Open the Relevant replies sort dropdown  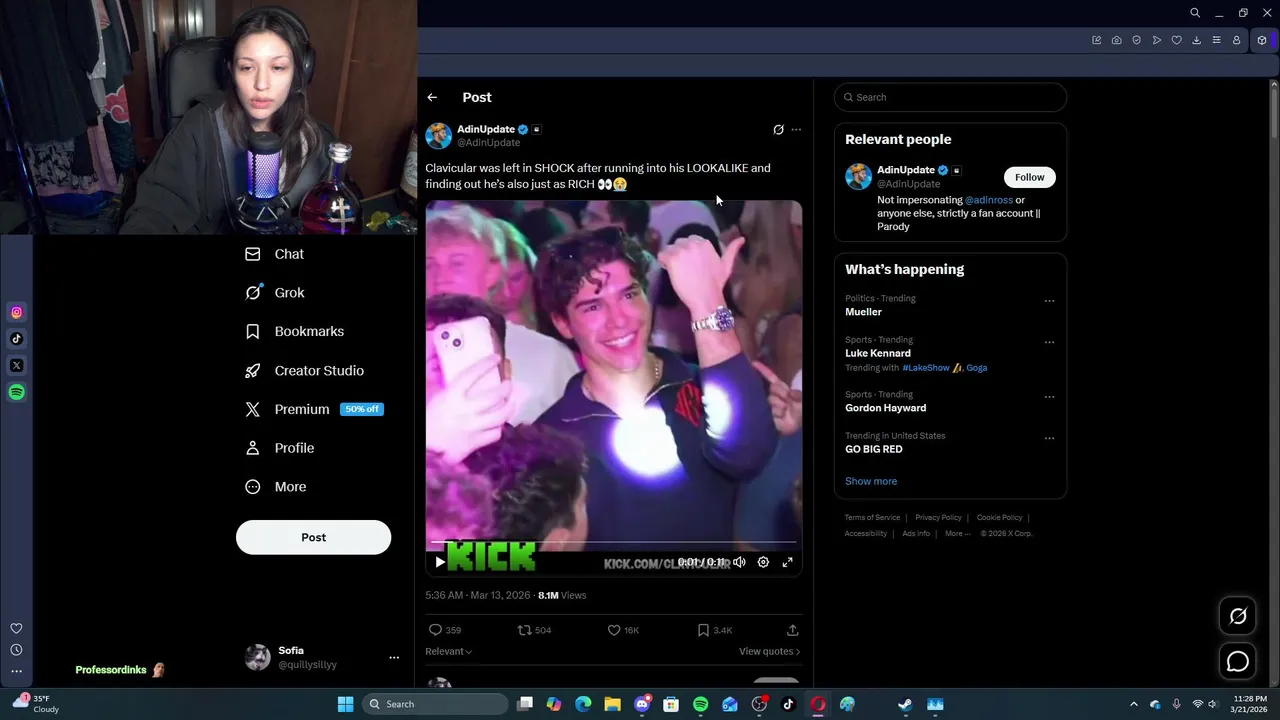coord(448,651)
